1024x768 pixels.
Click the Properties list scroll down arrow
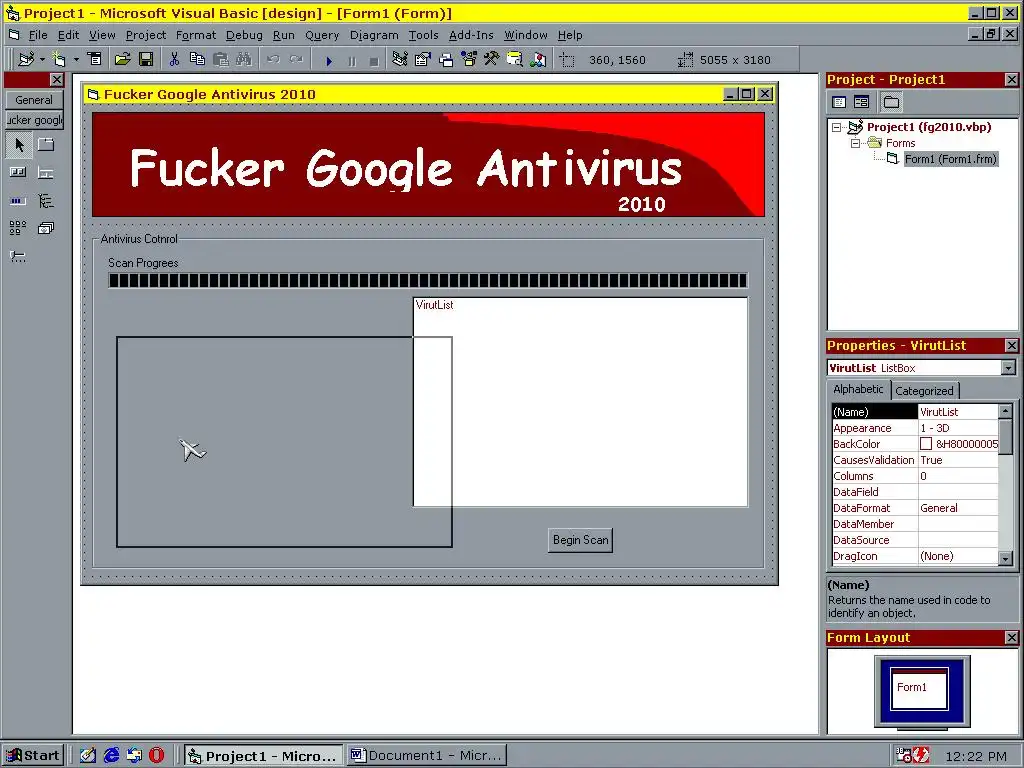(x=1006, y=558)
